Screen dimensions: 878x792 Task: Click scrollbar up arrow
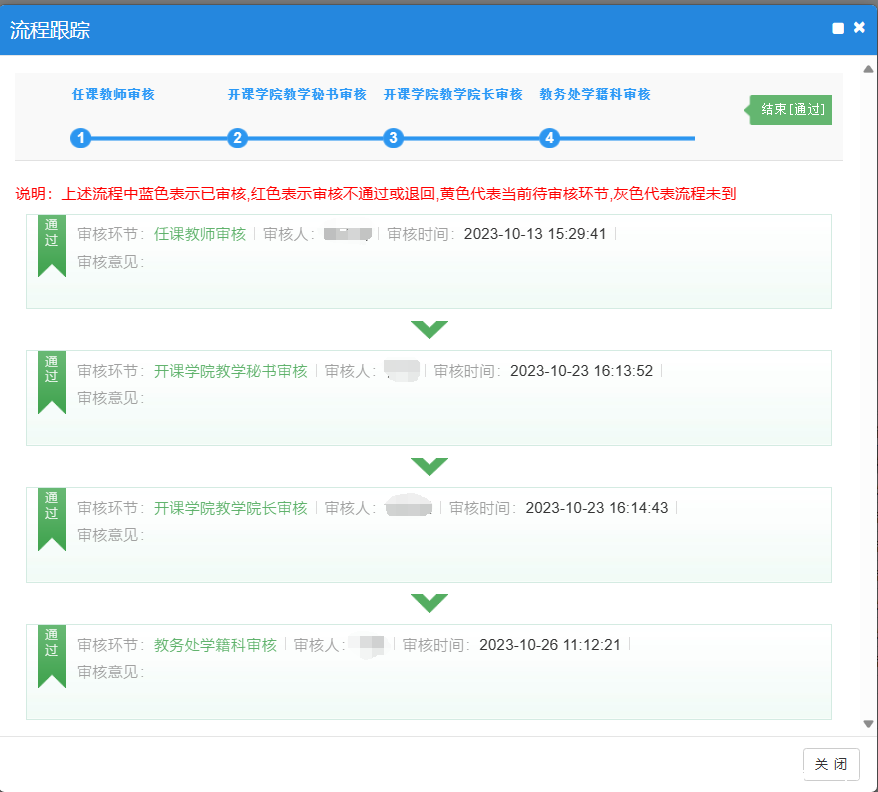pyautogui.click(x=867, y=67)
